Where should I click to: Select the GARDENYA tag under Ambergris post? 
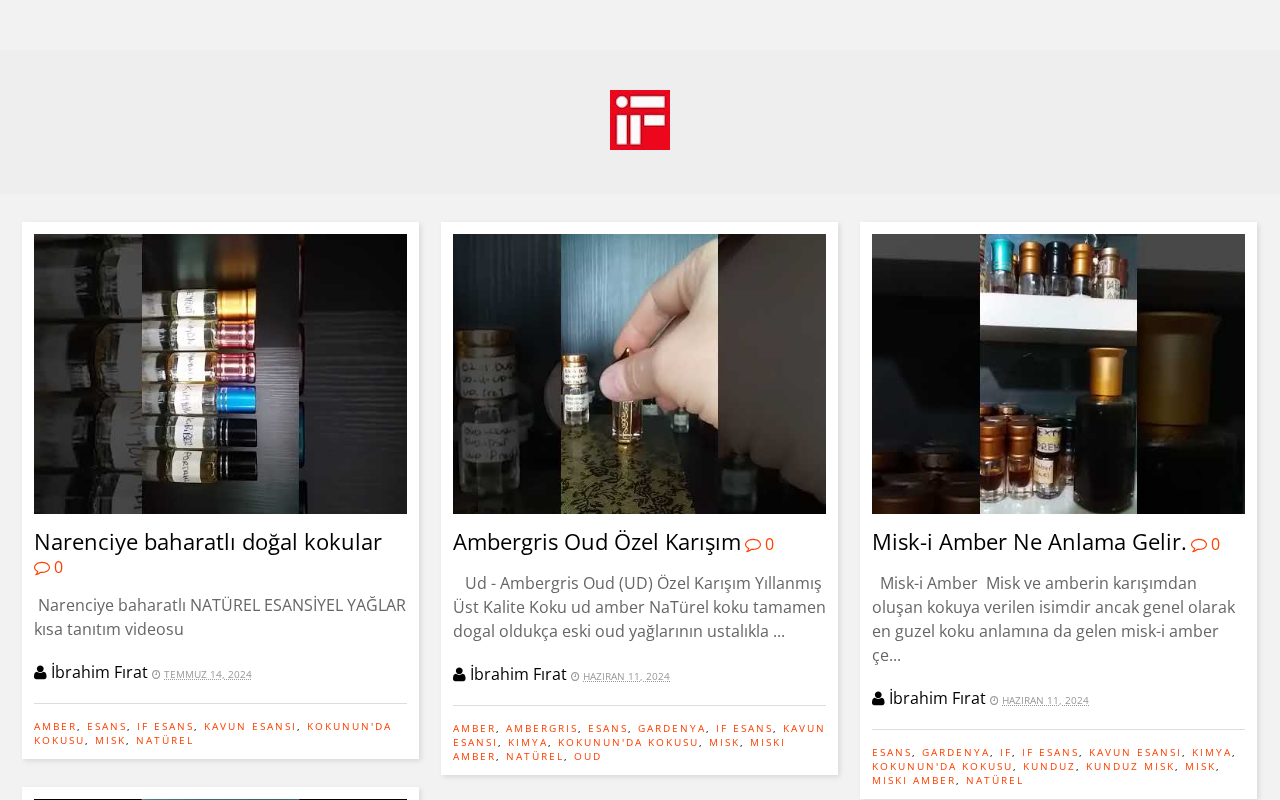672,728
